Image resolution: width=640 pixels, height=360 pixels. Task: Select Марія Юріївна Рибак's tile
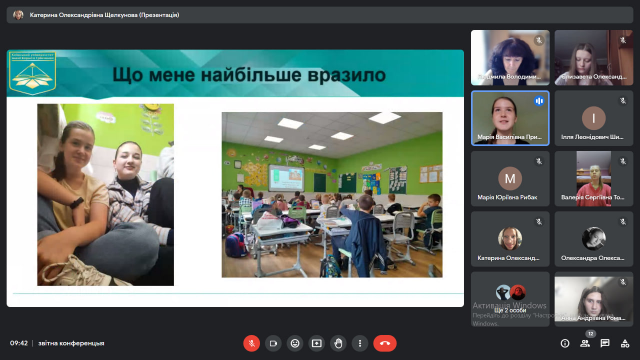pos(510,178)
